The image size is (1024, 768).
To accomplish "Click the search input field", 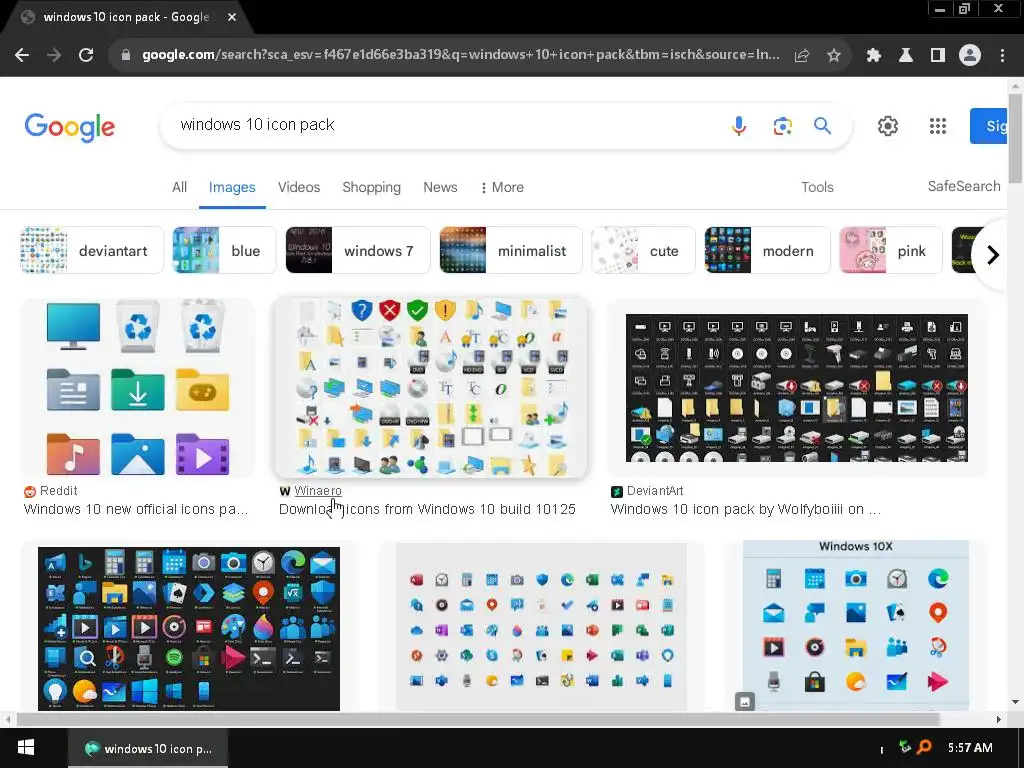I will click(x=444, y=125).
